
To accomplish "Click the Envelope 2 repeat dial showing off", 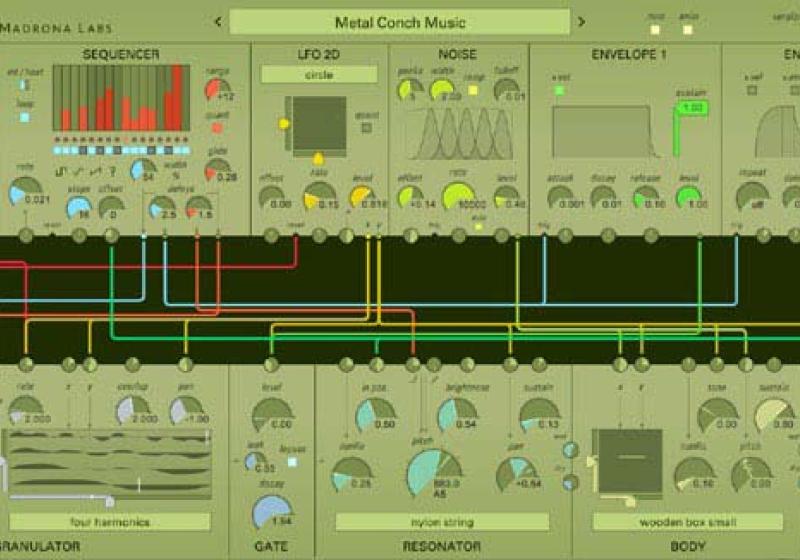I will [752, 196].
